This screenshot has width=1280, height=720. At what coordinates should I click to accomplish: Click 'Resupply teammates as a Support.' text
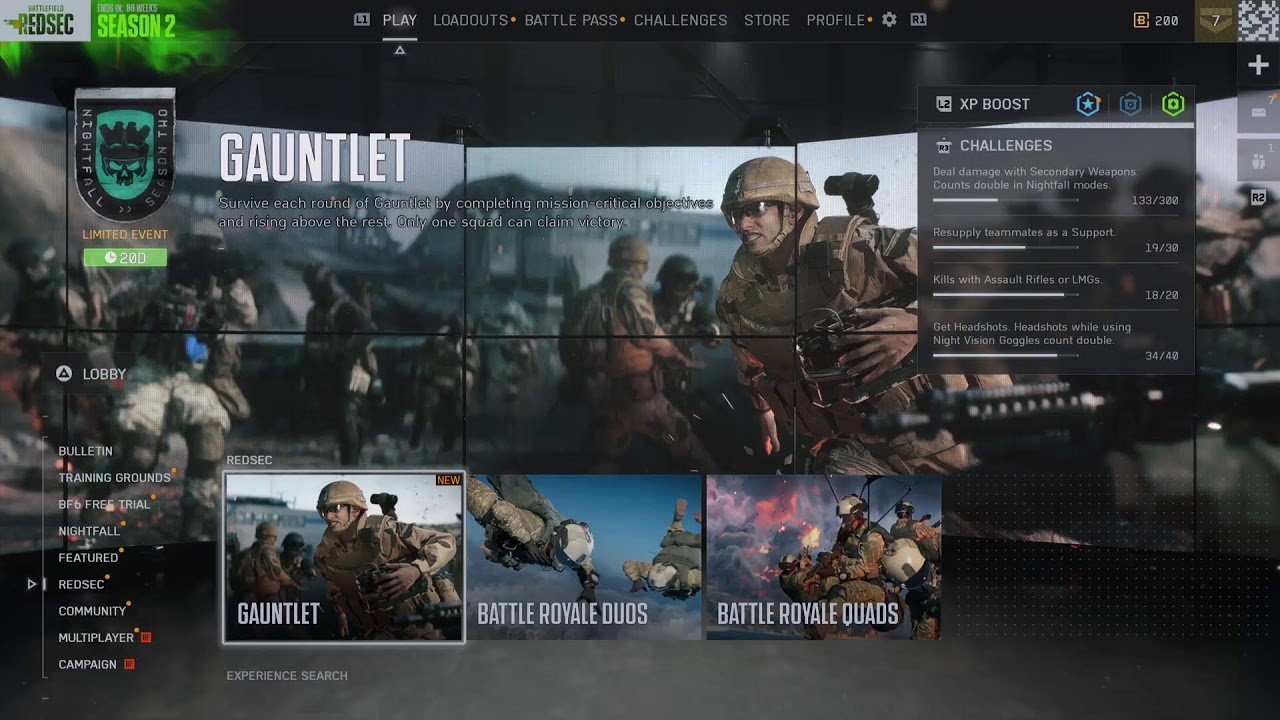[1024, 232]
